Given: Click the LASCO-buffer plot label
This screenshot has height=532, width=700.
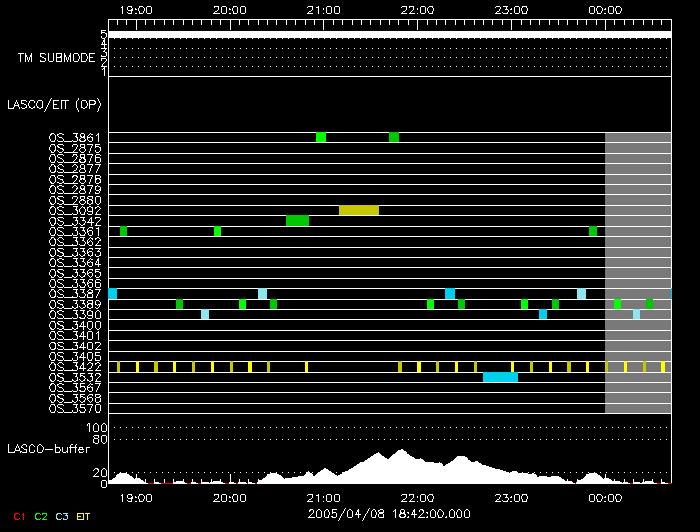Looking at the screenshot, I should click(48, 450).
